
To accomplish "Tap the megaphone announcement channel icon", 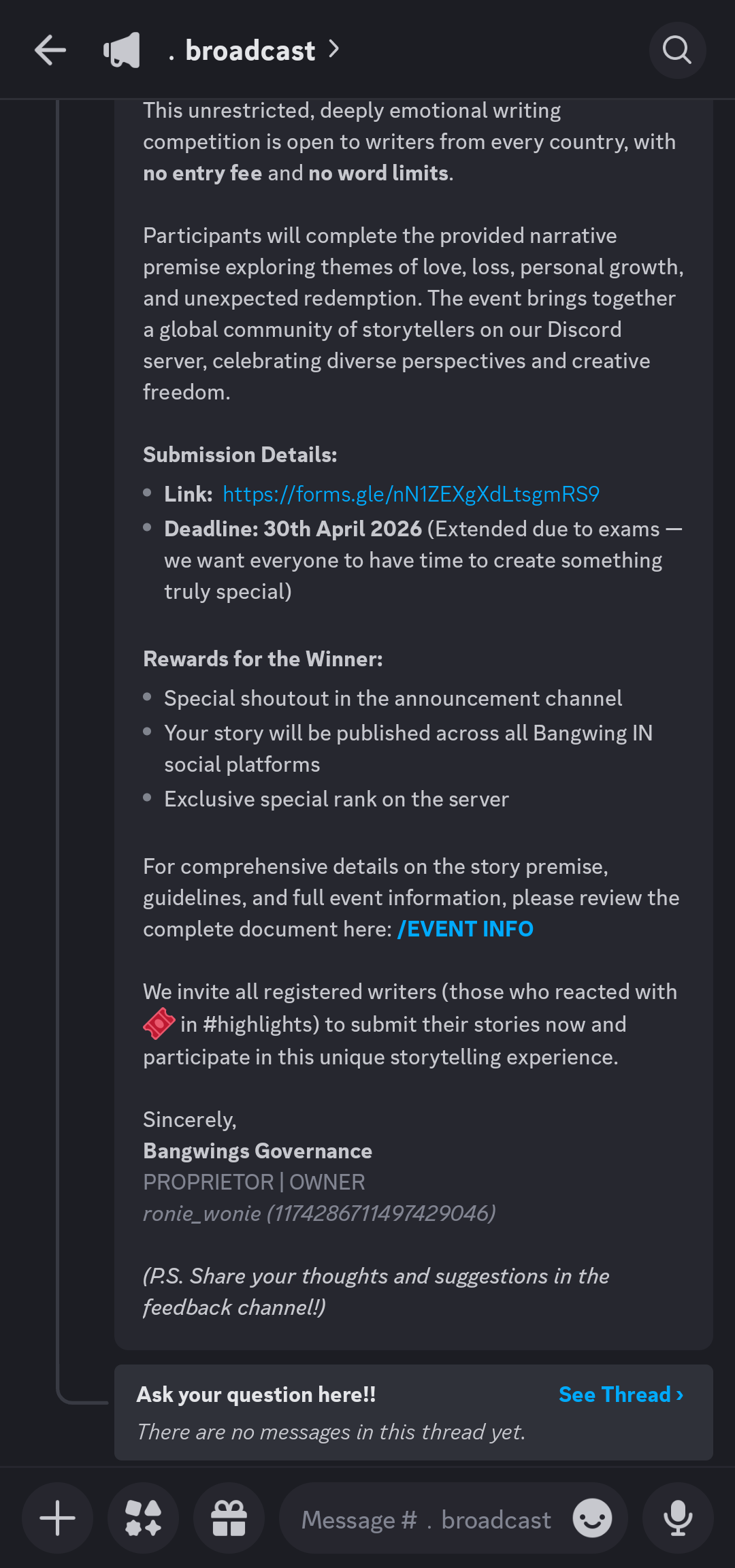I will (121, 50).
